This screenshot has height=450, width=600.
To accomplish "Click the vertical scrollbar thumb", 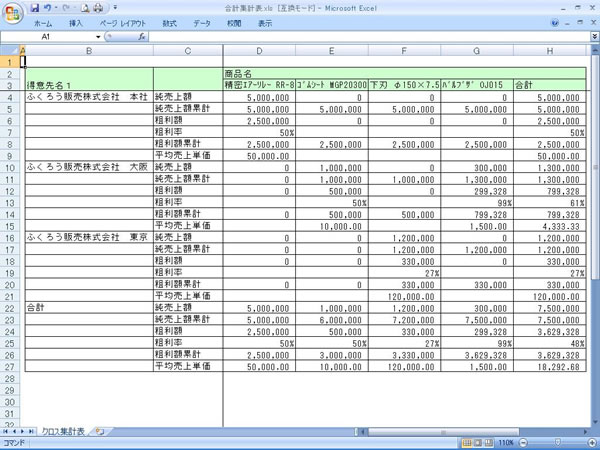I will point(595,167).
